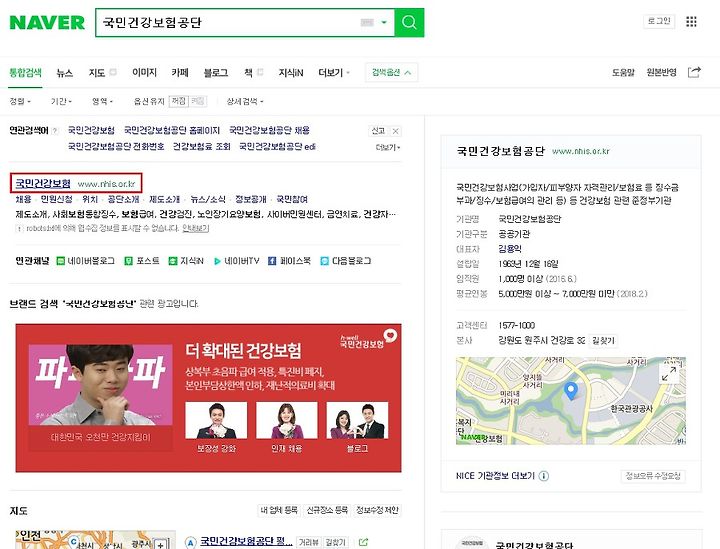Click the 정보오류 수정요청 button
Image resolution: width=720 pixels, height=549 pixels.
pos(653,476)
